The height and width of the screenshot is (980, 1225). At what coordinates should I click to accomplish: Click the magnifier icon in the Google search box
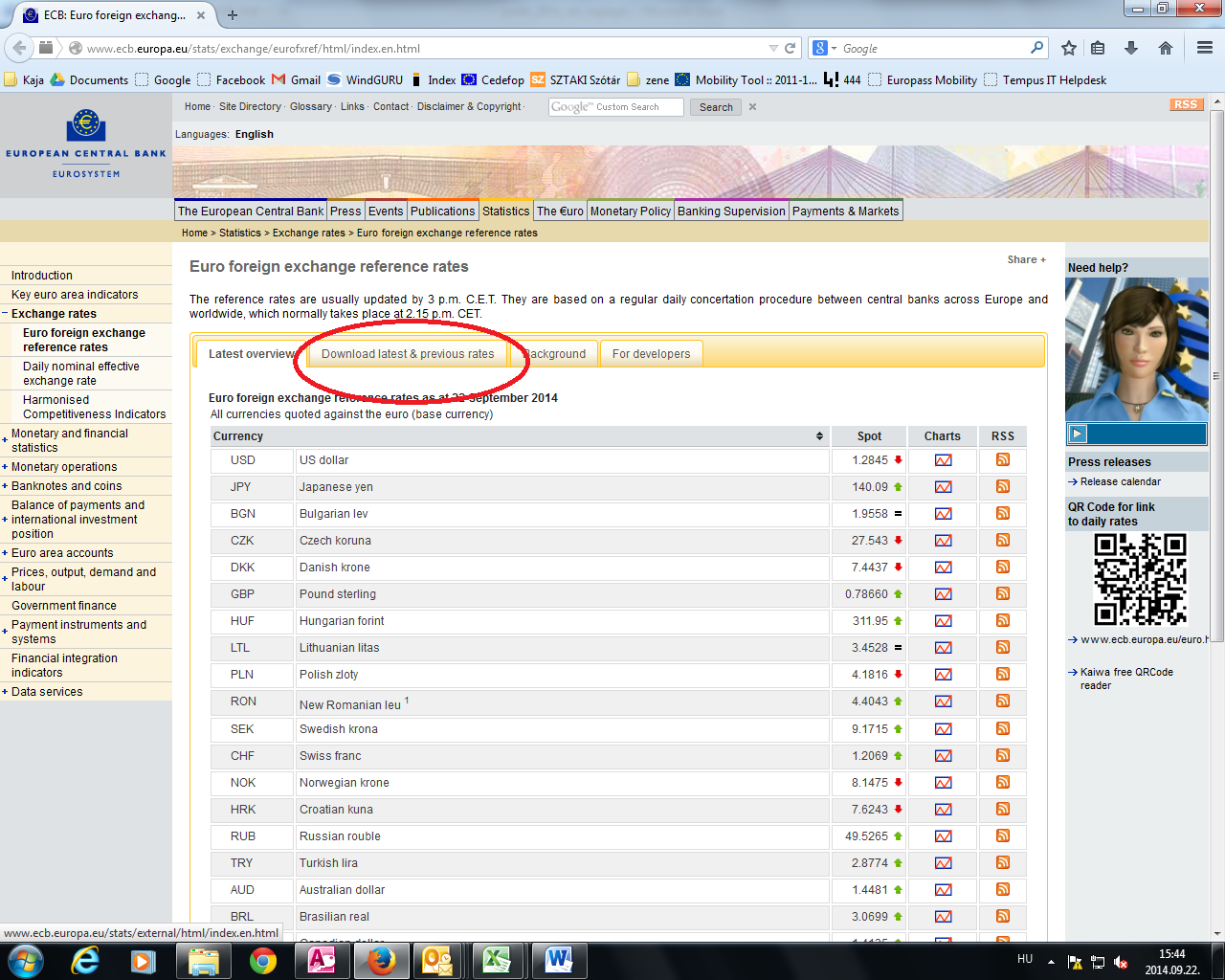click(1037, 48)
